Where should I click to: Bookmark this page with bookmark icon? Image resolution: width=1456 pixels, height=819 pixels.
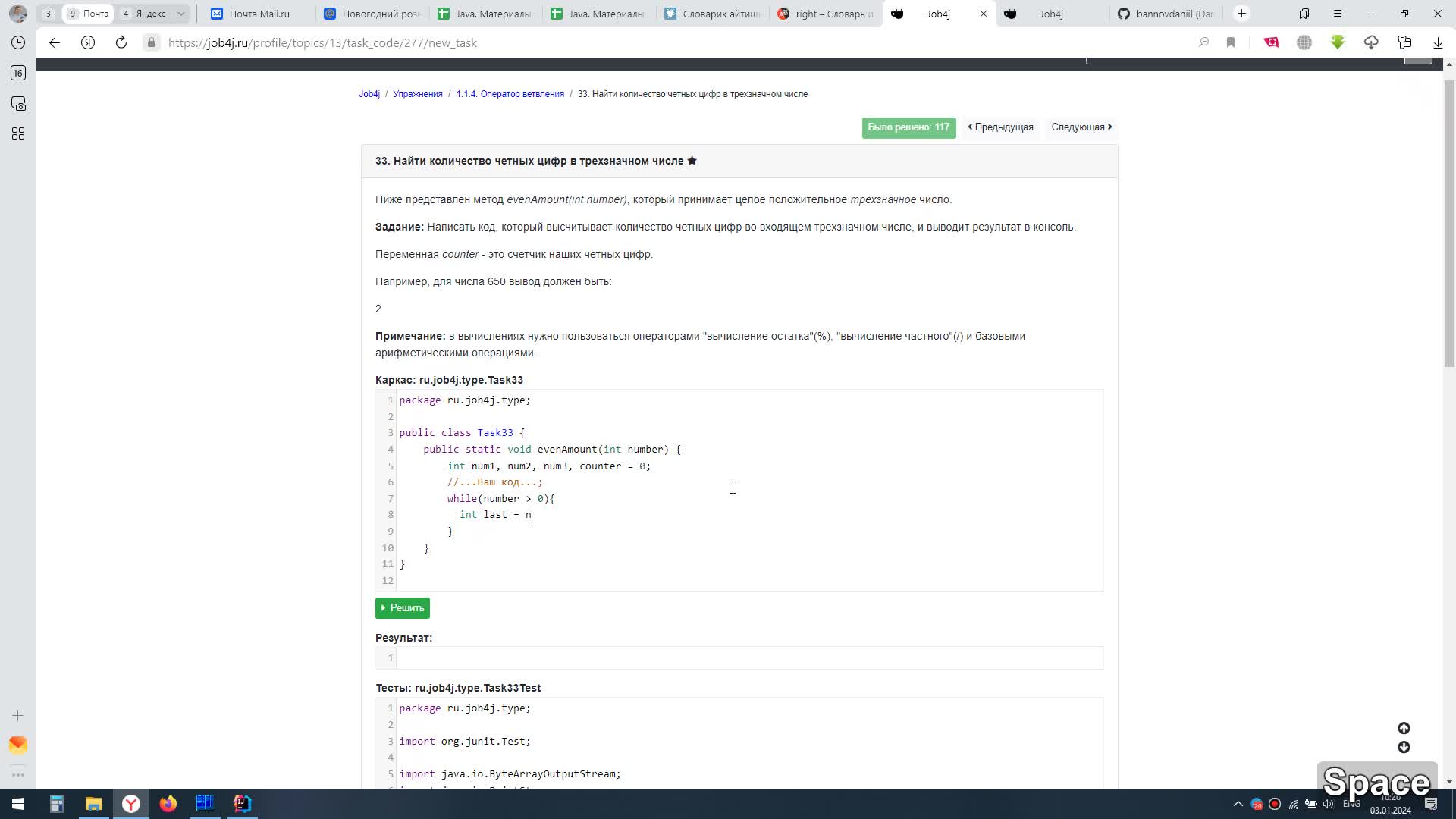point(1231,42)
